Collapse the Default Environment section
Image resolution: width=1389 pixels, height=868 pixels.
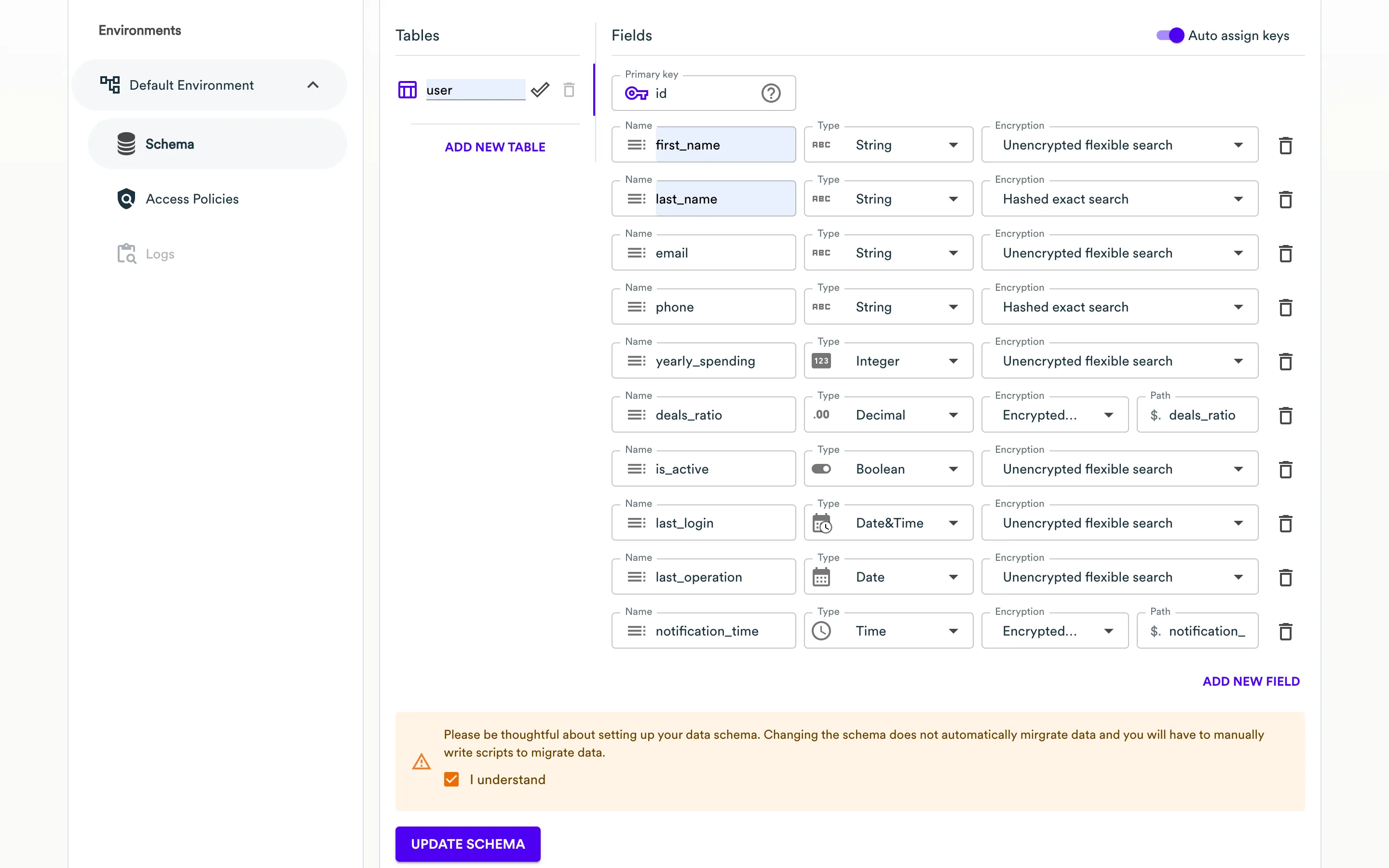[x=313, y=85]
